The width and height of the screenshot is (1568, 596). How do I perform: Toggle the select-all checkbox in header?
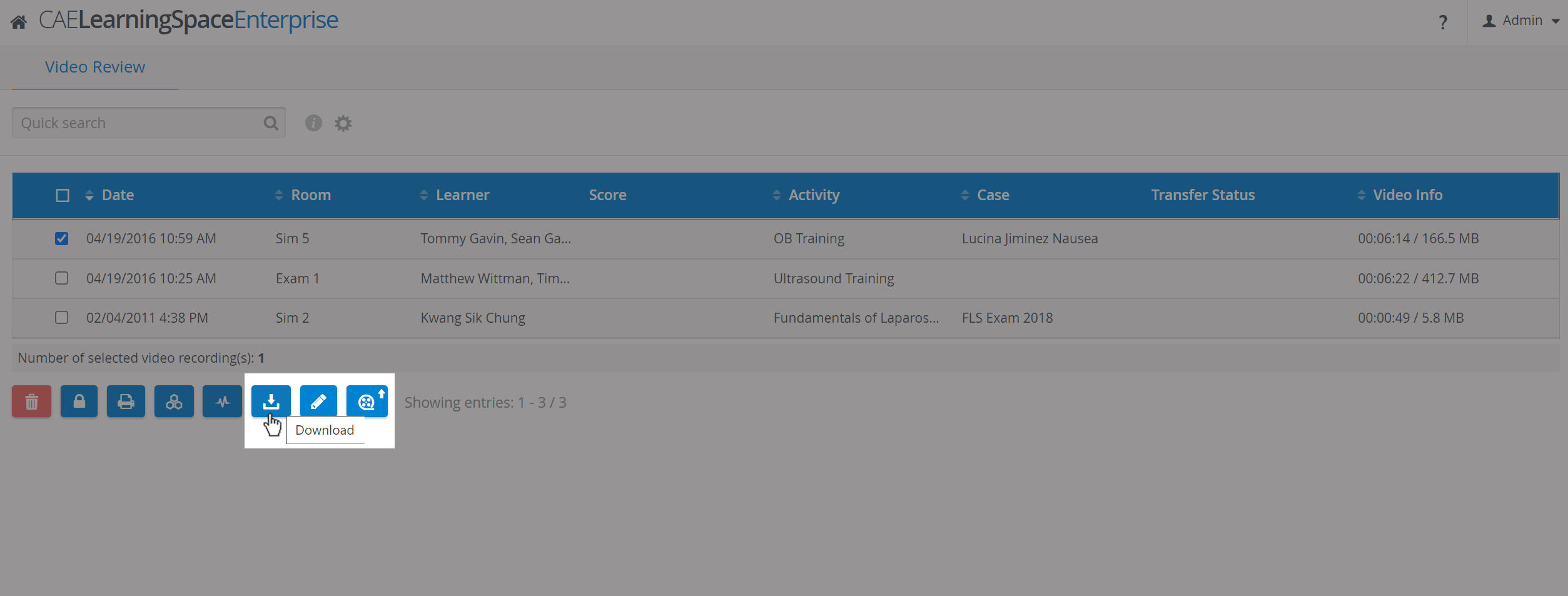click(63, 195)
